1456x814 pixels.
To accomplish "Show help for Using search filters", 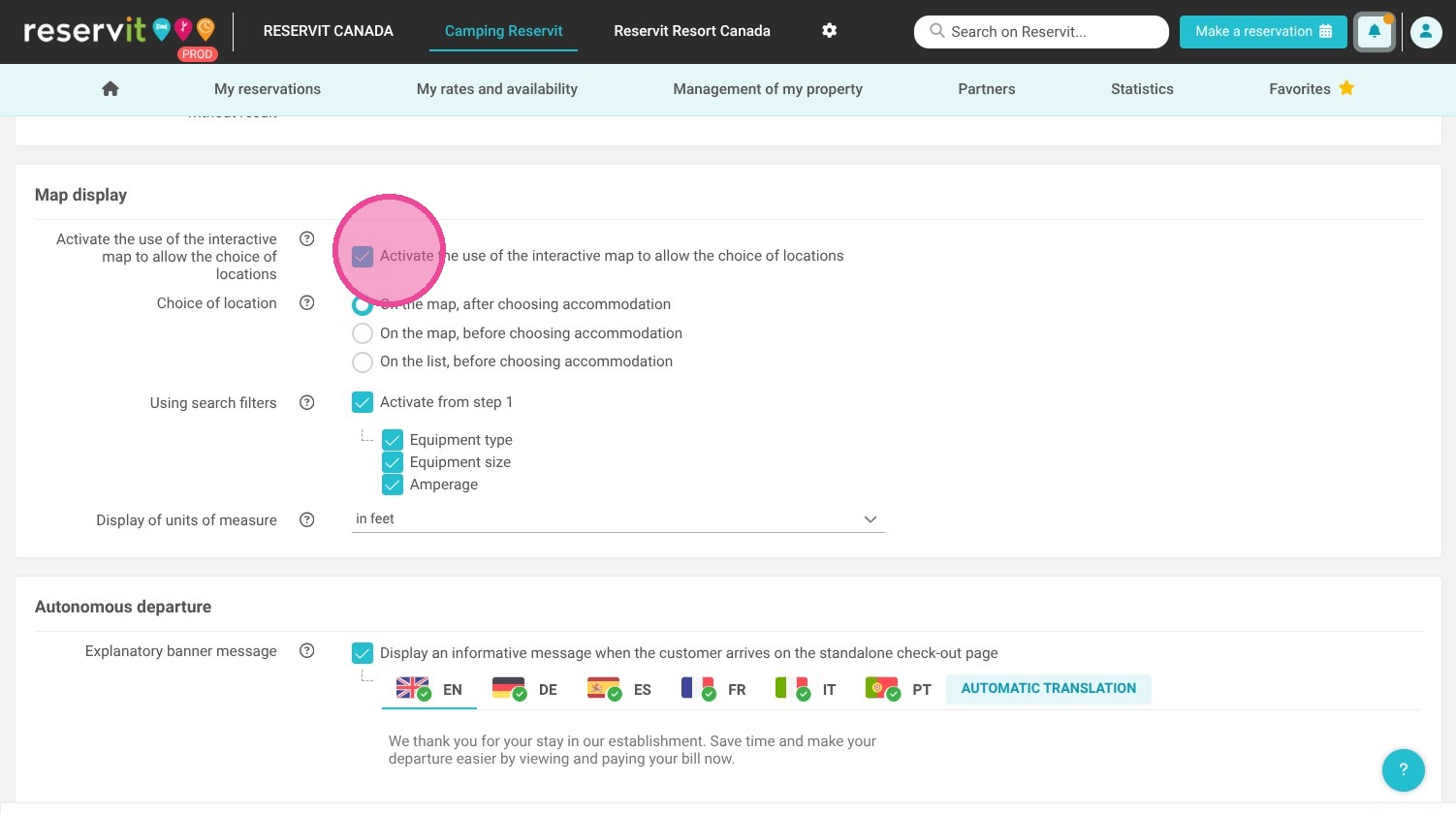I will [x=306, y=402].
